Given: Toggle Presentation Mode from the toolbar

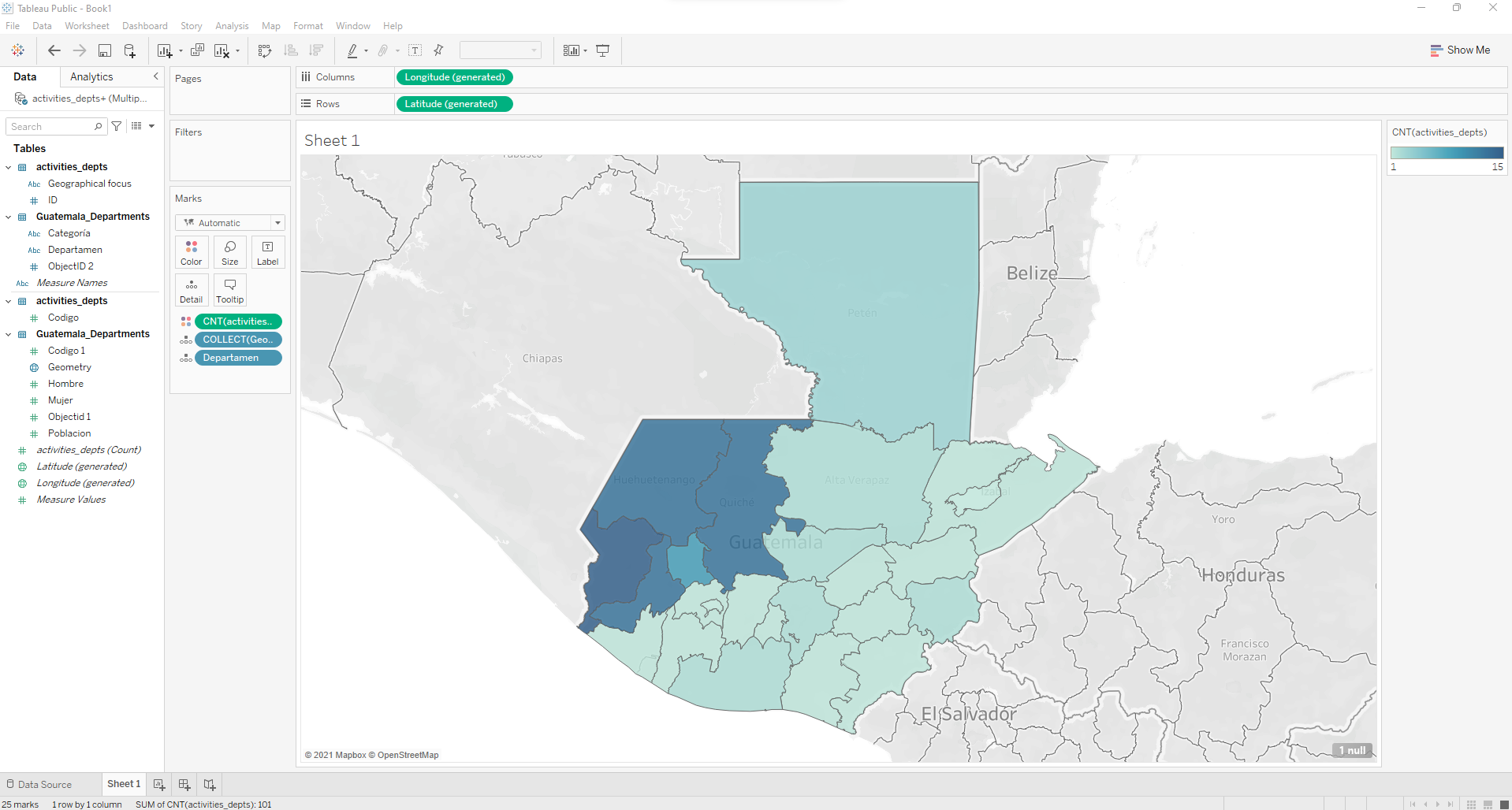Looking at the screenshot, I should (x=602, y=50).
